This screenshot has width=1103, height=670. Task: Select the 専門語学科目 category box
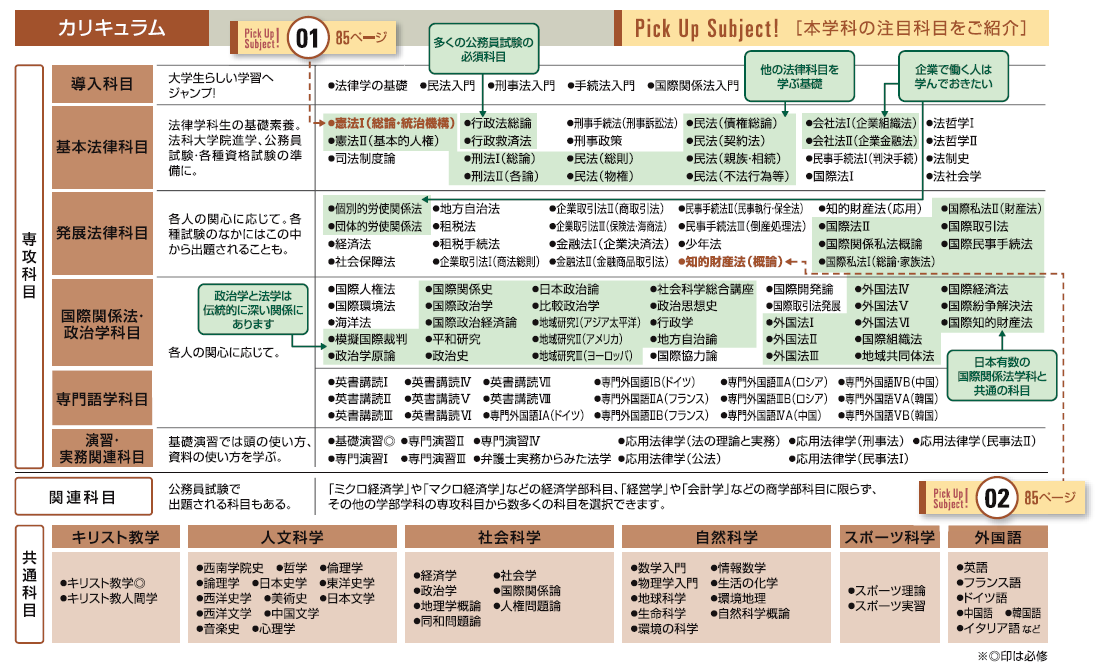click(x=101, y=397)
